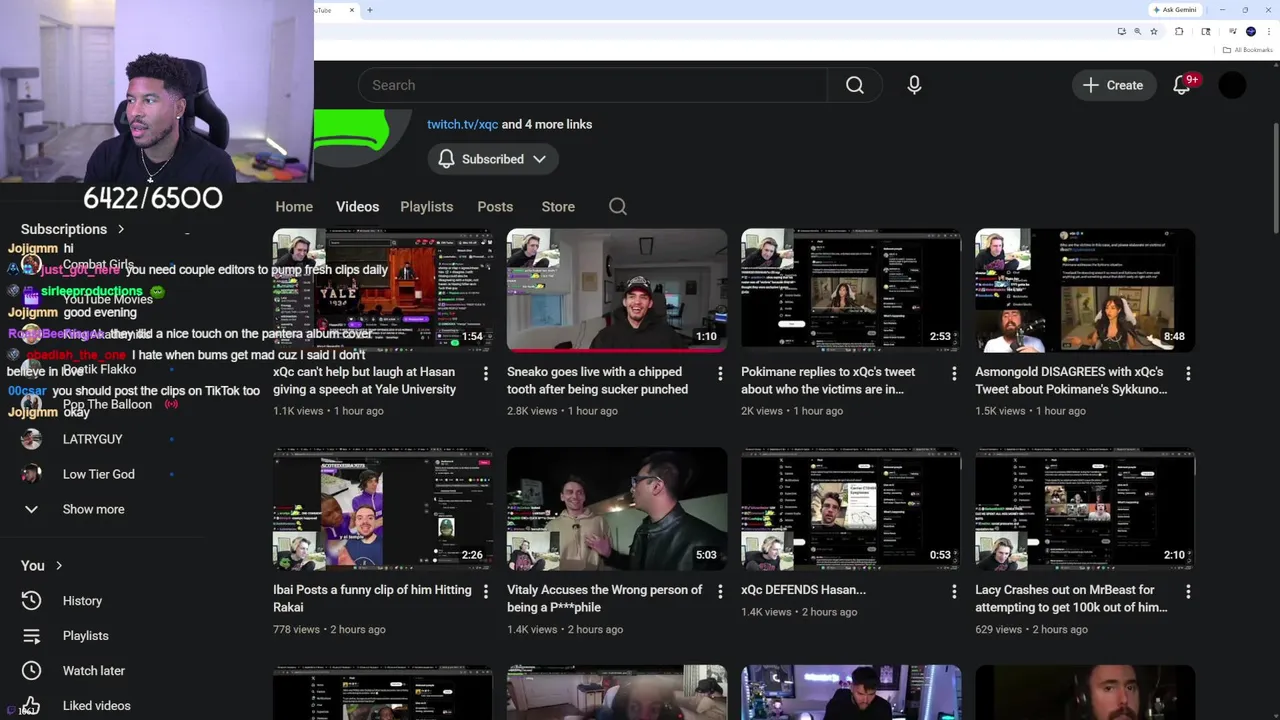Click the Chrome zoom magnifier icon
1280x720 pixels.
pyautogui.click(x=1138, y=31)
